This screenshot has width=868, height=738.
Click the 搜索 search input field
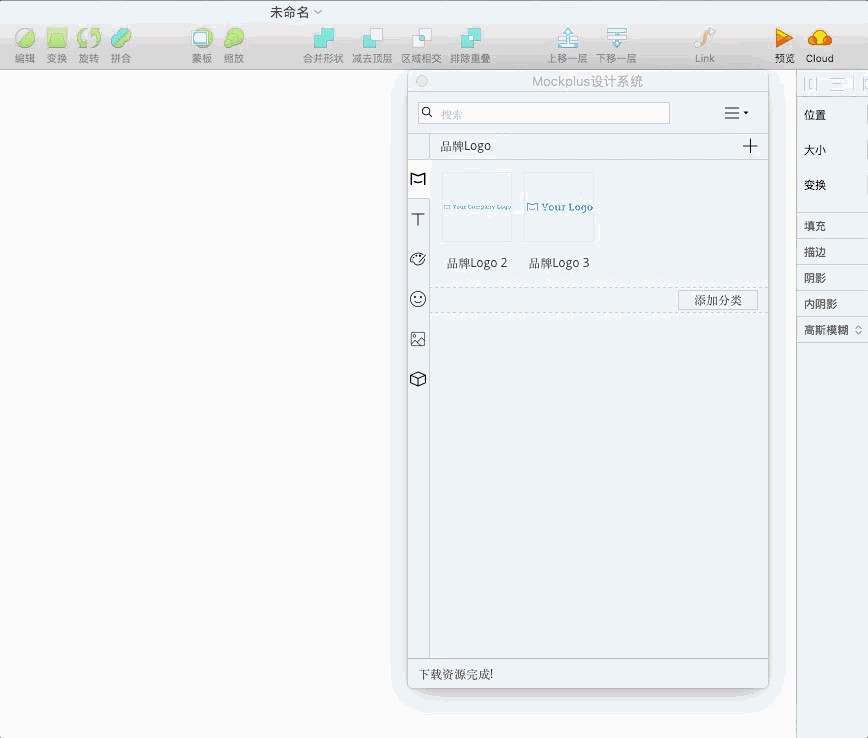point(544,113)
